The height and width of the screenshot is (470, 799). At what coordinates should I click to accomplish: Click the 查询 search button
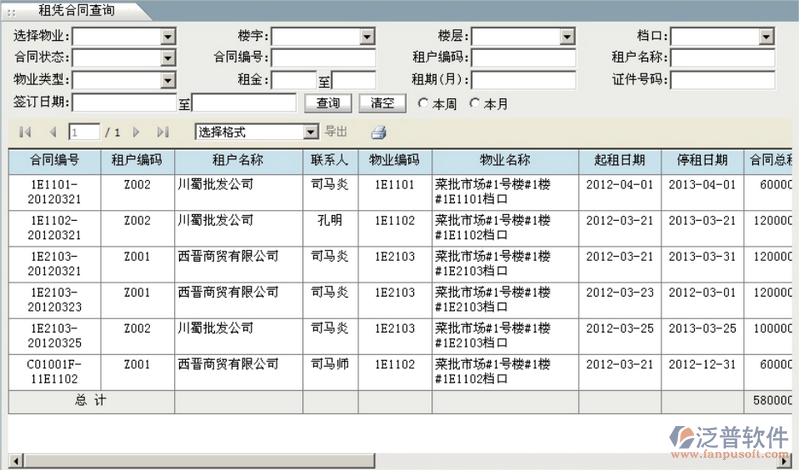click(328, 103)
